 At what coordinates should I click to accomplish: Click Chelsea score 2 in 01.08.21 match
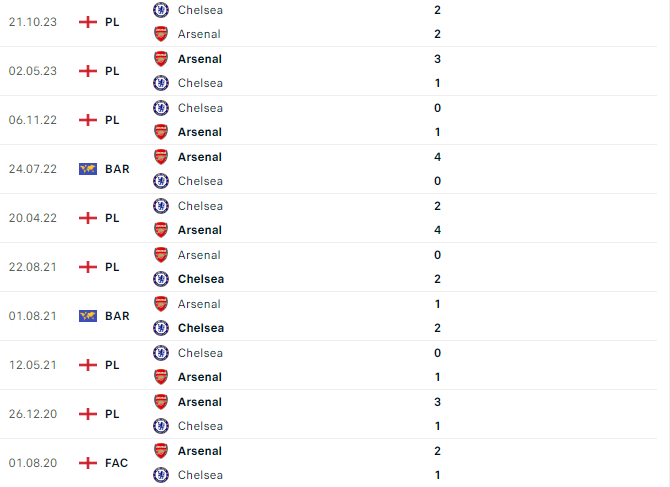(x=437, y=328)
